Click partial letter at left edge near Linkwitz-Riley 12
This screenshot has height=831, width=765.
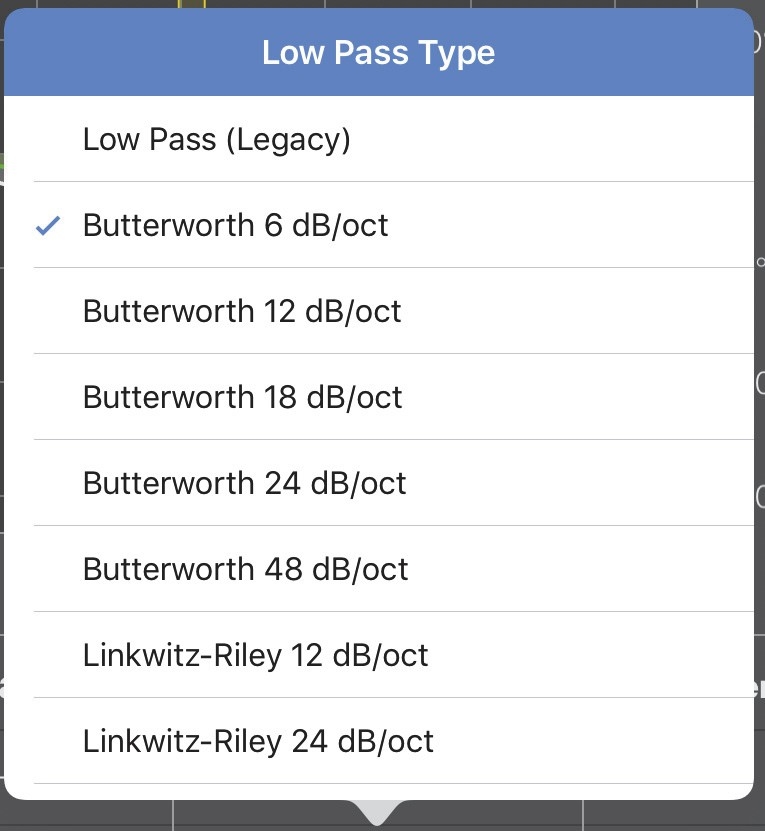tap(2, 688)
